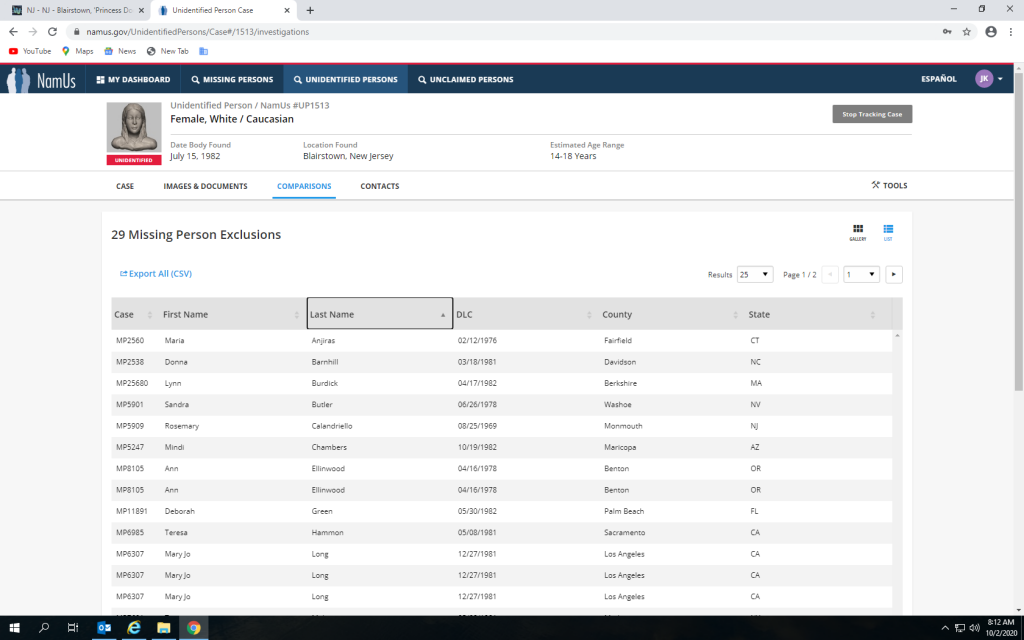Click the JK user avatar

tap(984, 79)
